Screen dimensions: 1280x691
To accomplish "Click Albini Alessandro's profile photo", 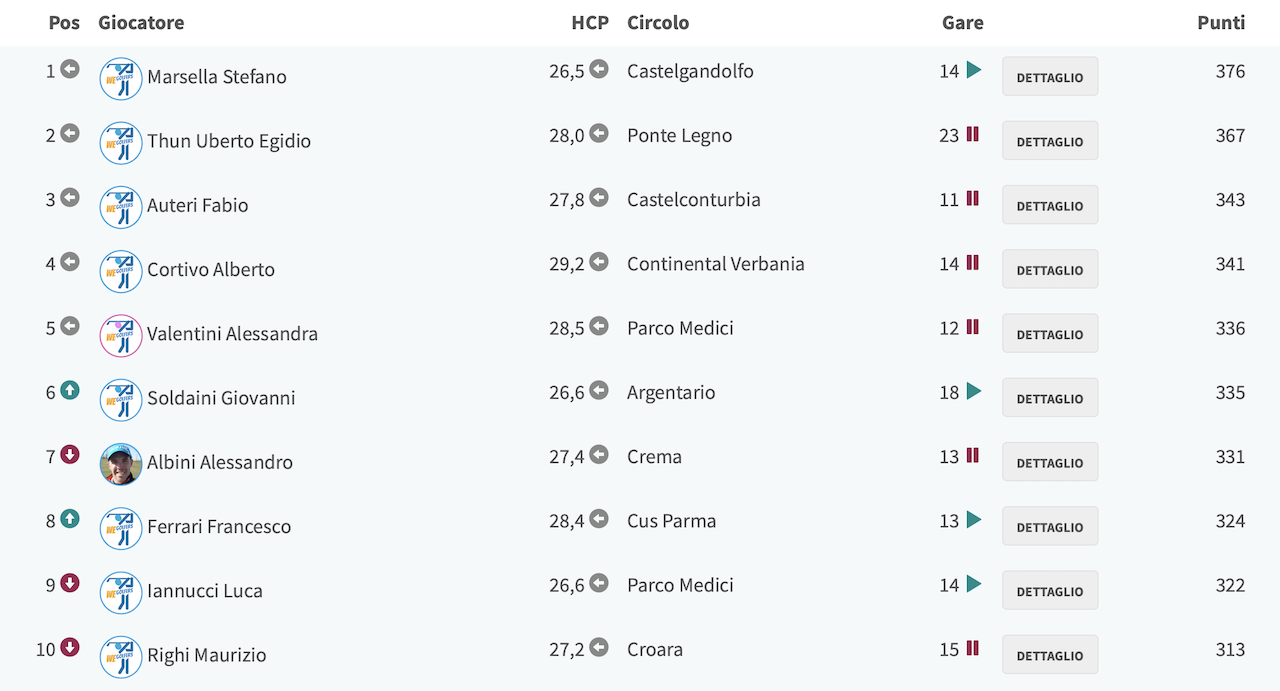I will tap(121, 464).
